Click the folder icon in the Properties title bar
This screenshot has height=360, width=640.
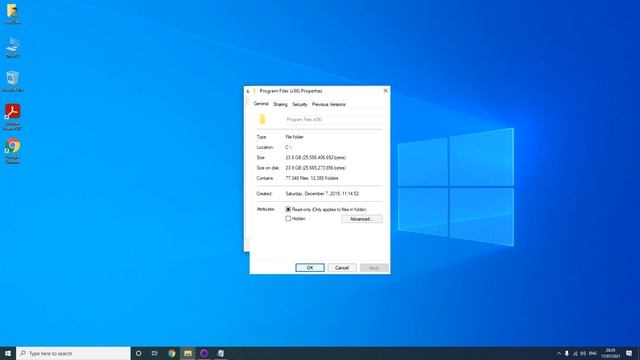pos(254,91)
